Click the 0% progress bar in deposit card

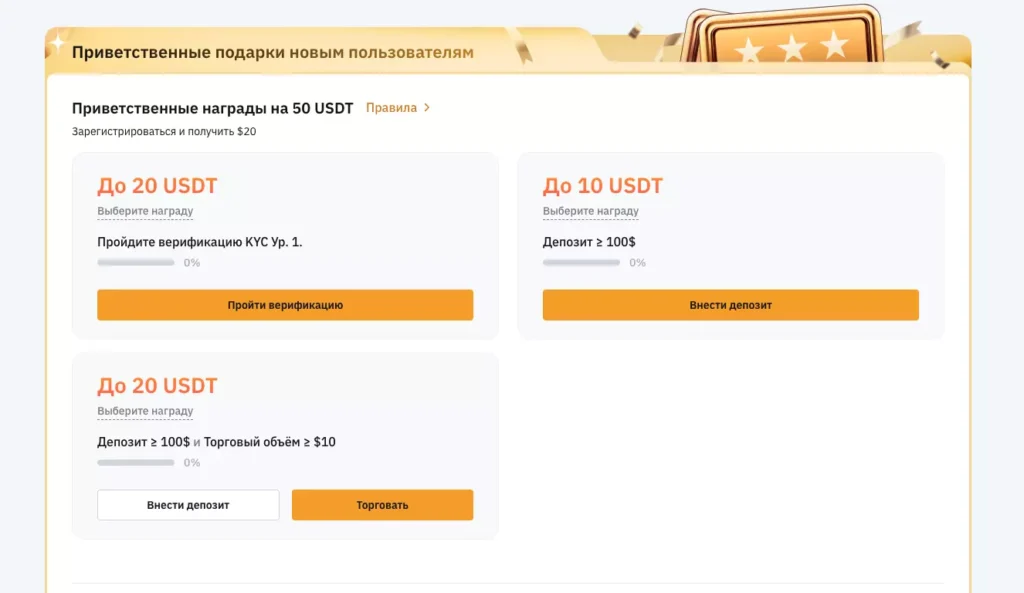[580, 262]
